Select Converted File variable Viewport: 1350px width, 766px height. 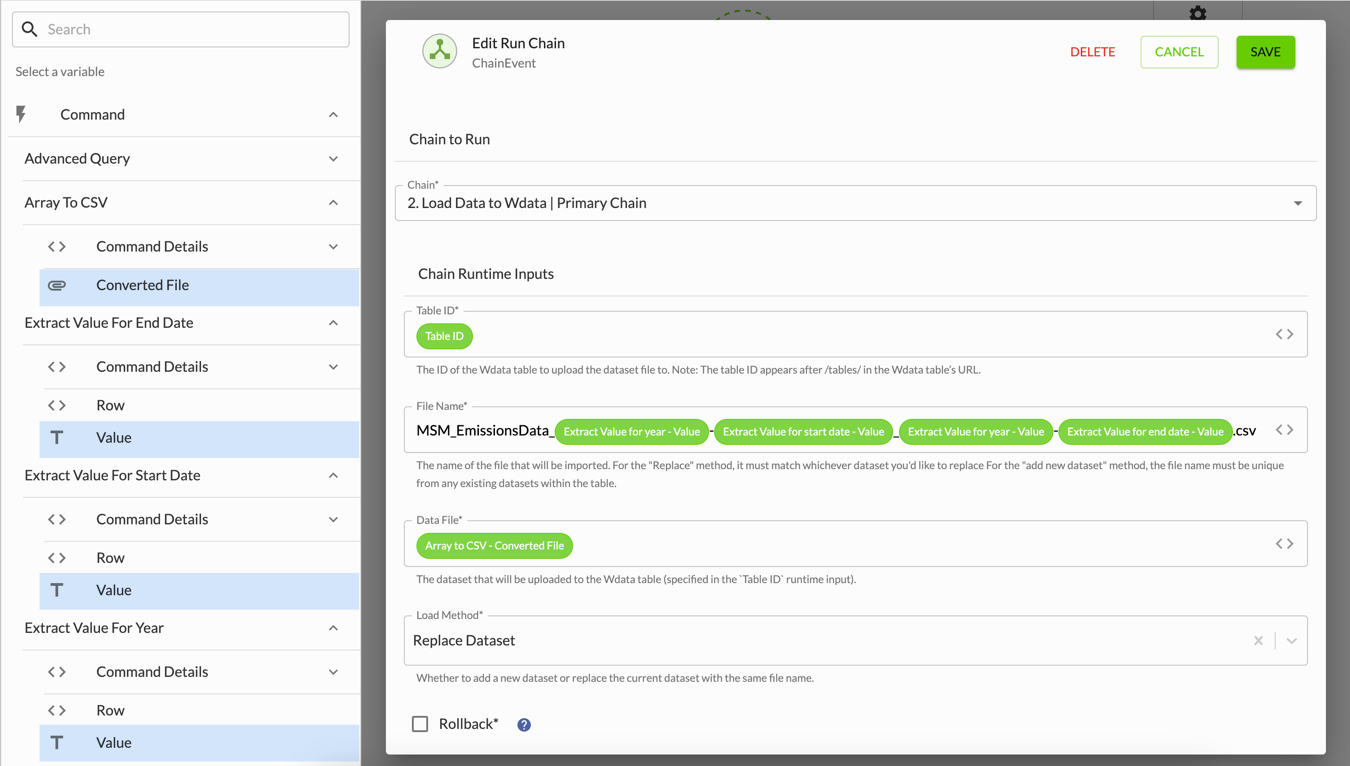200,285
